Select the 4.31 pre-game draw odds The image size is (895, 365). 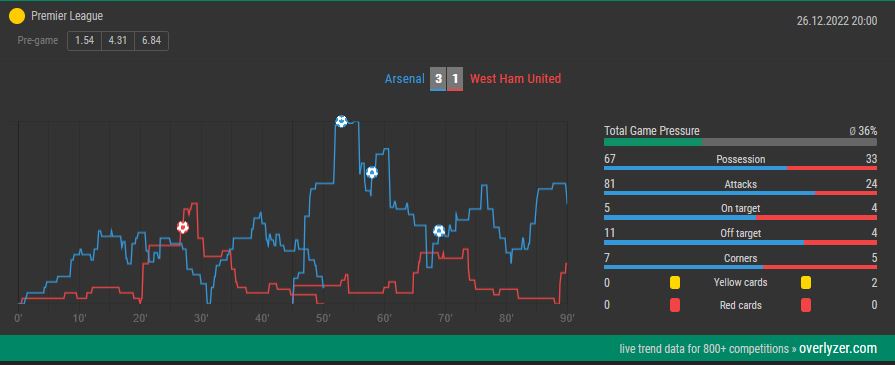pos(118,41)
